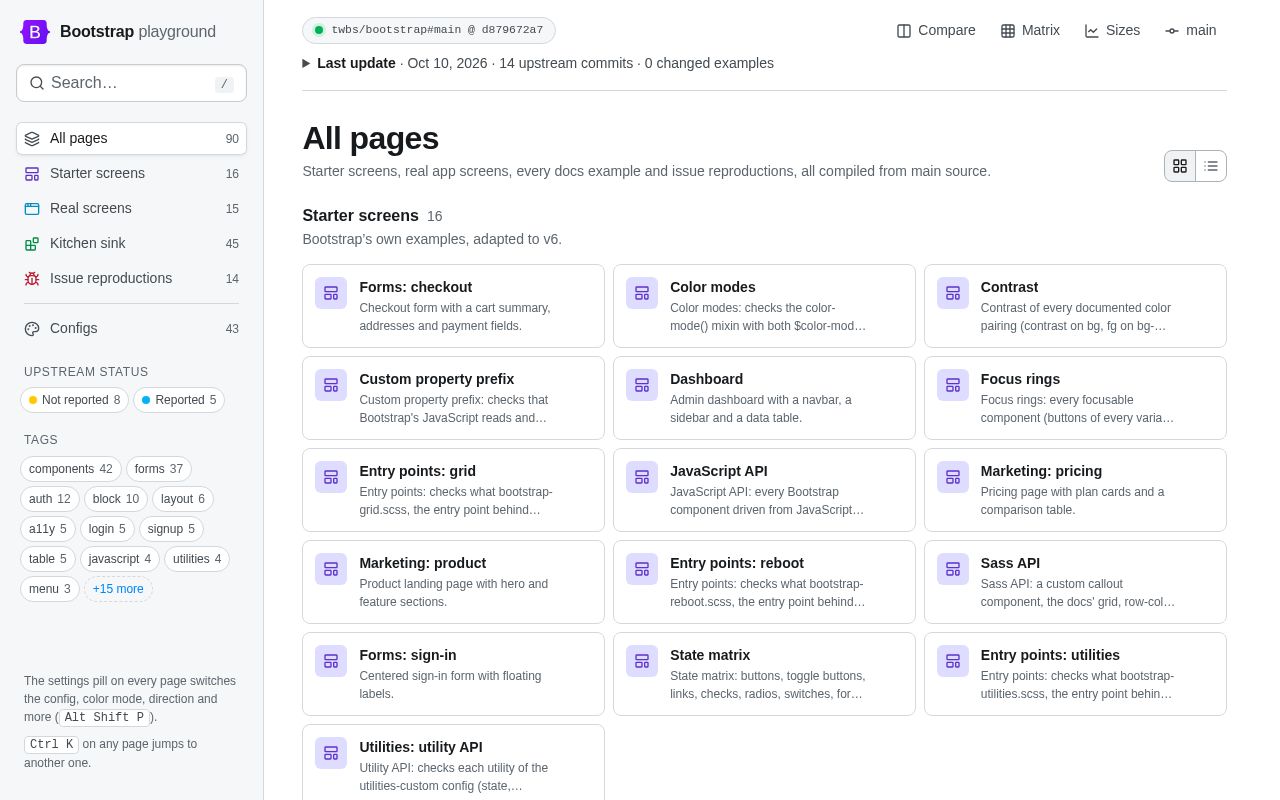
Task: Open the Entry points: reboot card
Action: point(764,582)
